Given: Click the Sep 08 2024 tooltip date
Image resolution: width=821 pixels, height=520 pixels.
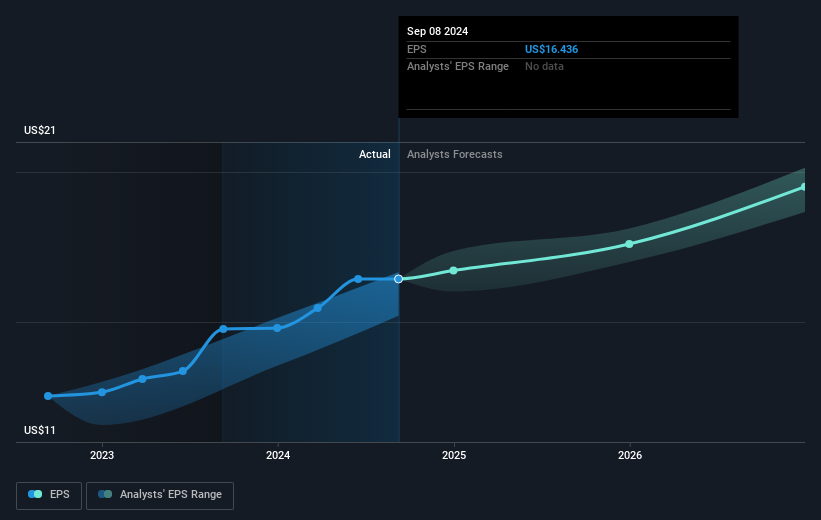Looking at the screenshot, I should (x=438, y=31).
